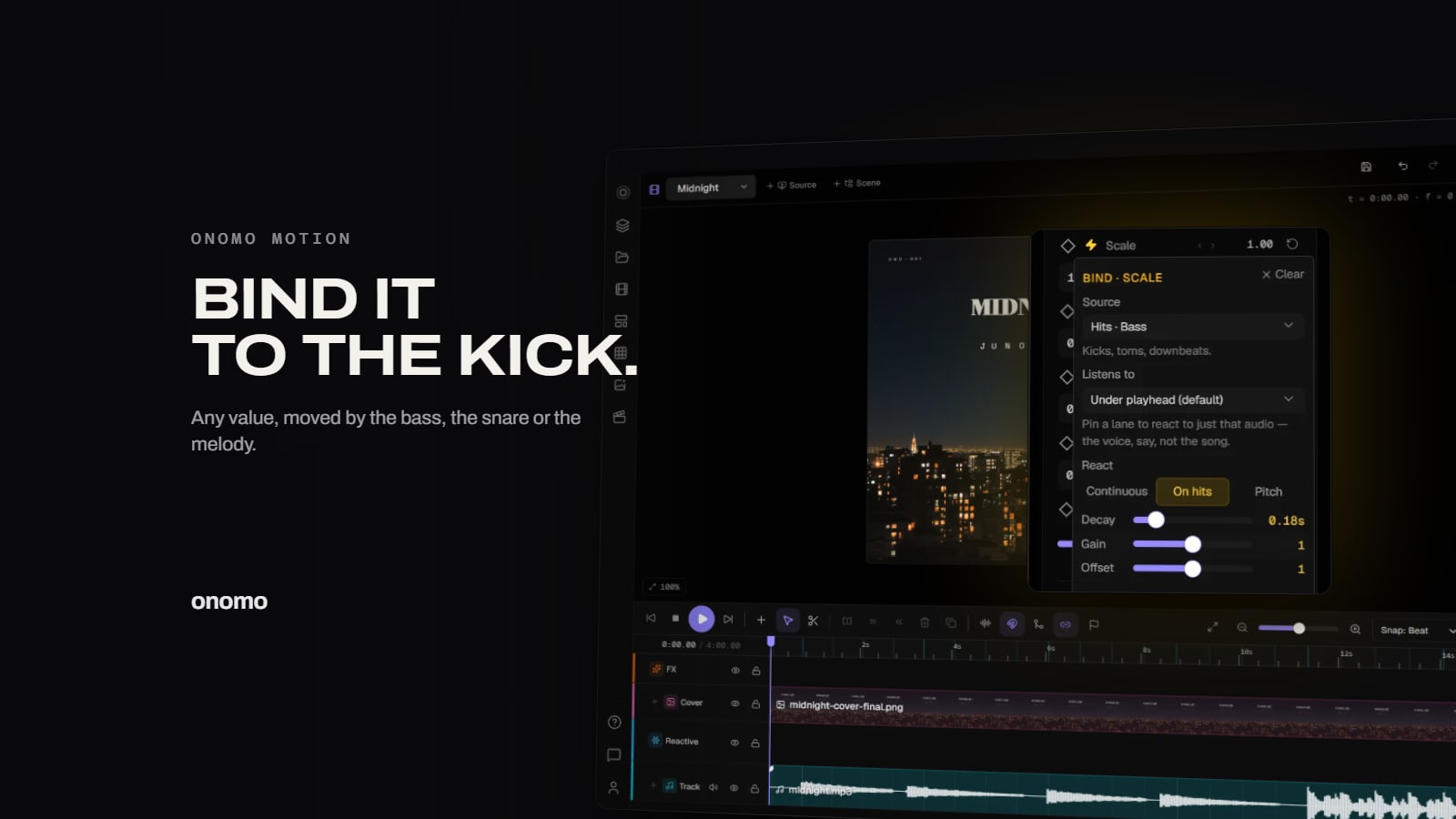Zoom in the timeline with the magnifier plus
1456x819 pixels.
pos(1355,629)
